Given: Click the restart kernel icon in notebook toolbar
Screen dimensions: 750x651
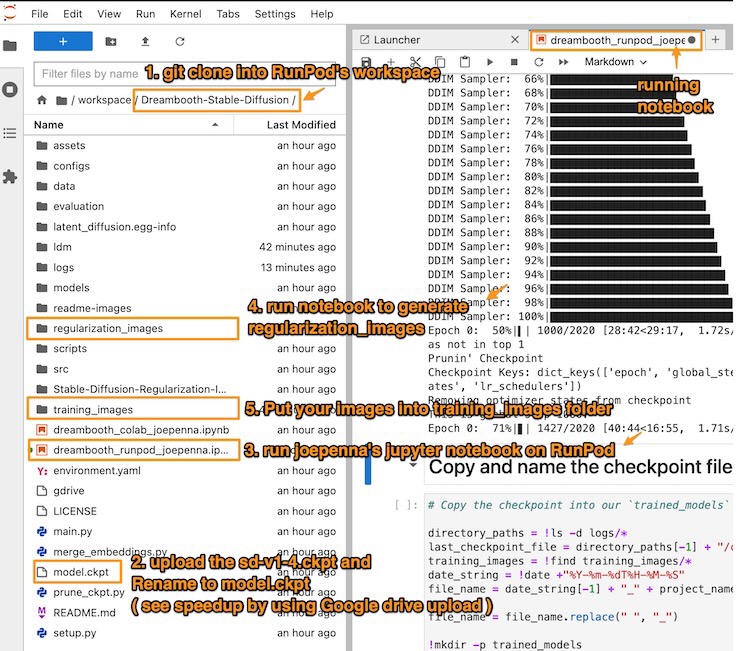Looking at the screenshot, I should click(539, 62).
